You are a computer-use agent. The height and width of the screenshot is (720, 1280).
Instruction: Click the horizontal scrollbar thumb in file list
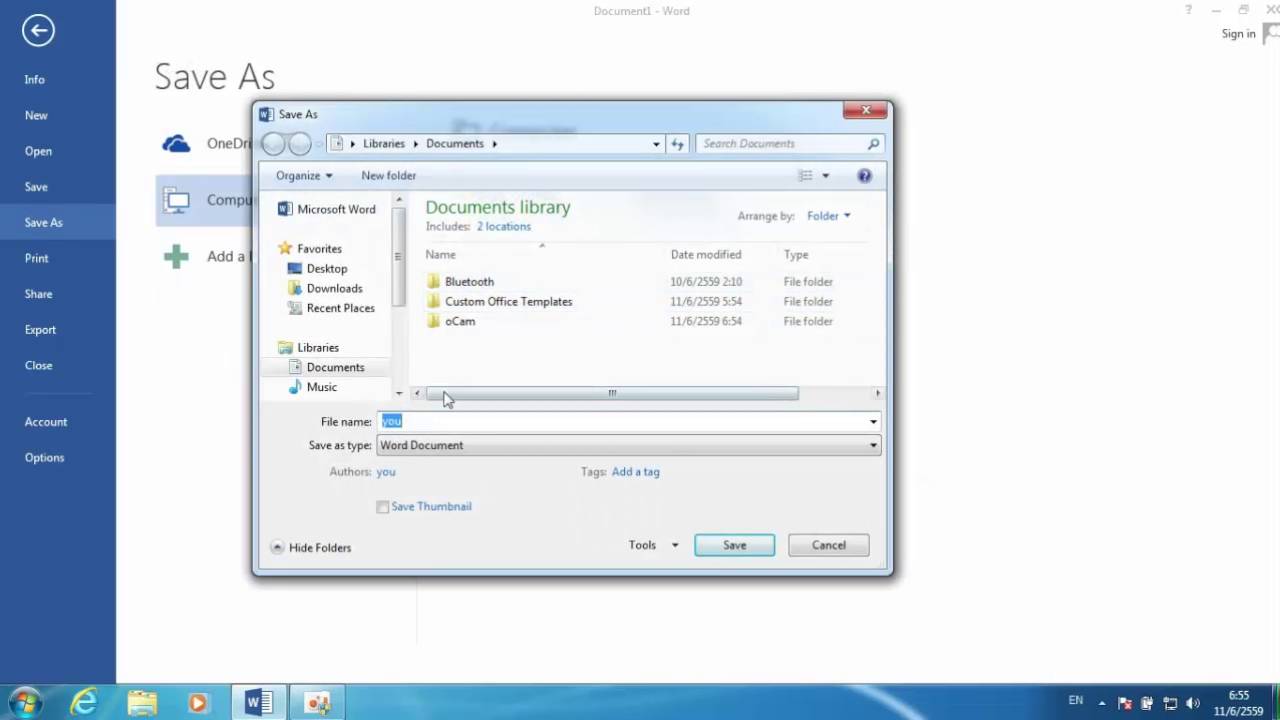coord(612,394)
